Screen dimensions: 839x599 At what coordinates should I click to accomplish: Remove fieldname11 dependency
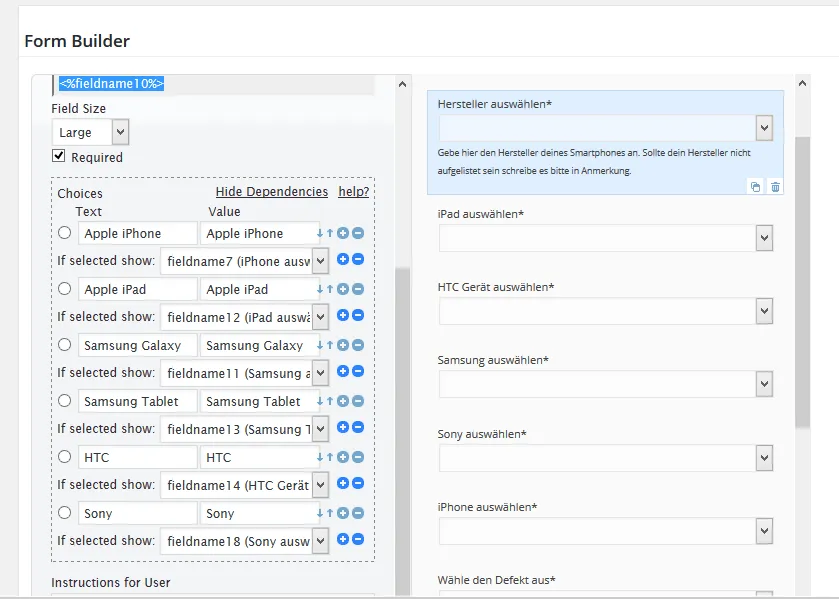358,371
